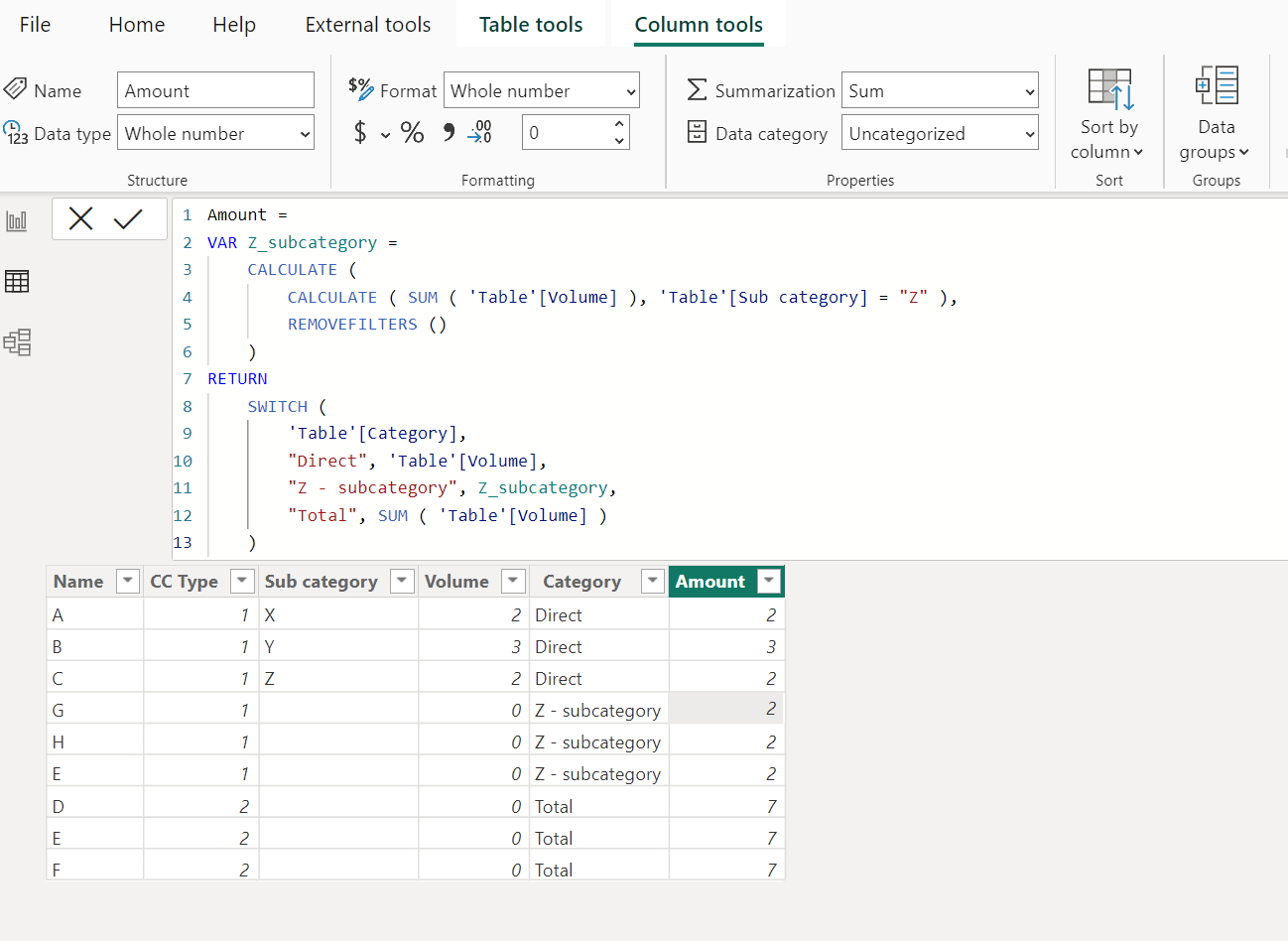The height and width of the screenshot is (941, 1288).
Task: Increase the decimal places stepper
Action: click(x=619, y=123)
